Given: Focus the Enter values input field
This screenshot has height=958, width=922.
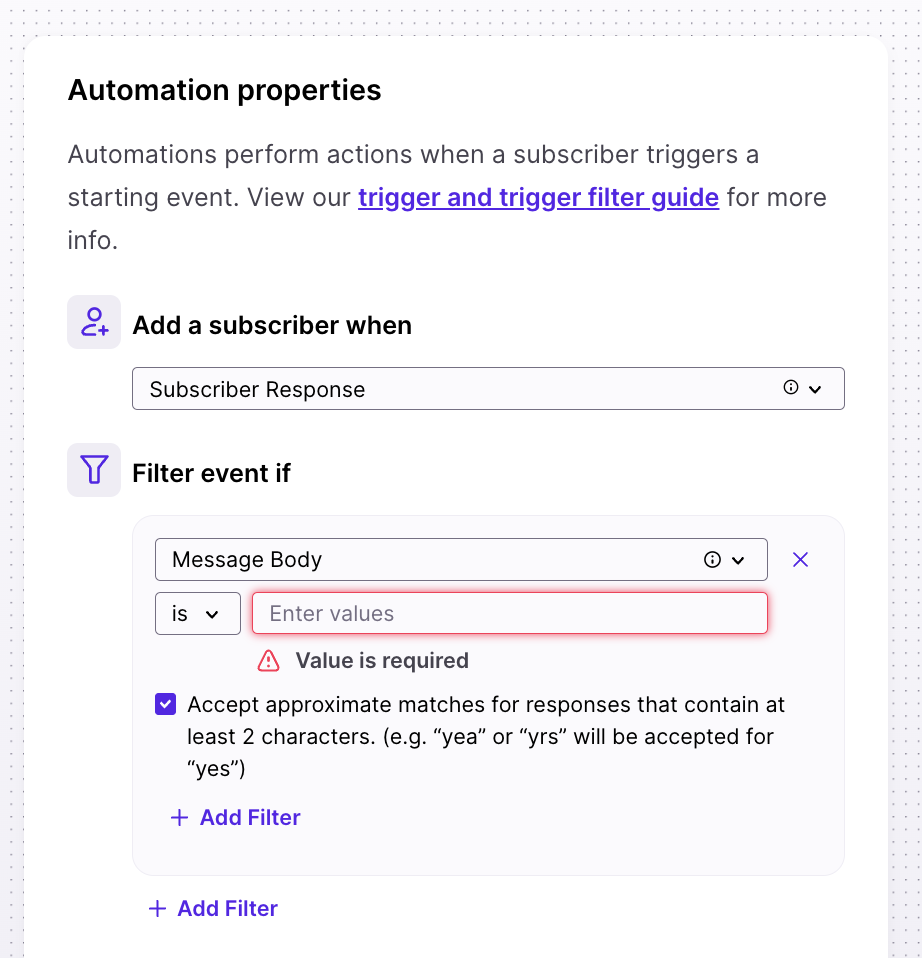Looking at the screenshot, I should tap(510, 613).
